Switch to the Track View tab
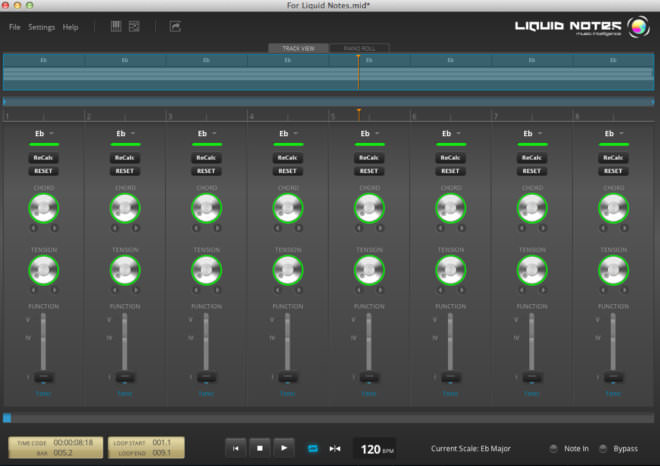This screenshot has height=466, width=660. coord(298,48)
